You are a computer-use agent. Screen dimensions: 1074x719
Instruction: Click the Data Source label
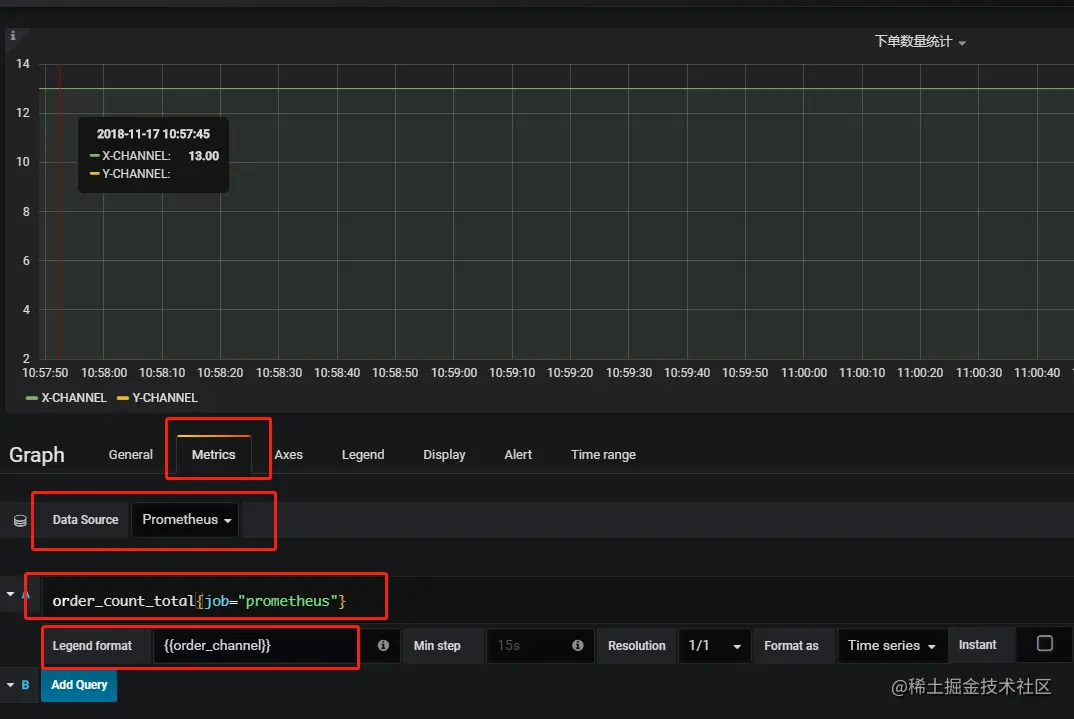pos(85,520)
